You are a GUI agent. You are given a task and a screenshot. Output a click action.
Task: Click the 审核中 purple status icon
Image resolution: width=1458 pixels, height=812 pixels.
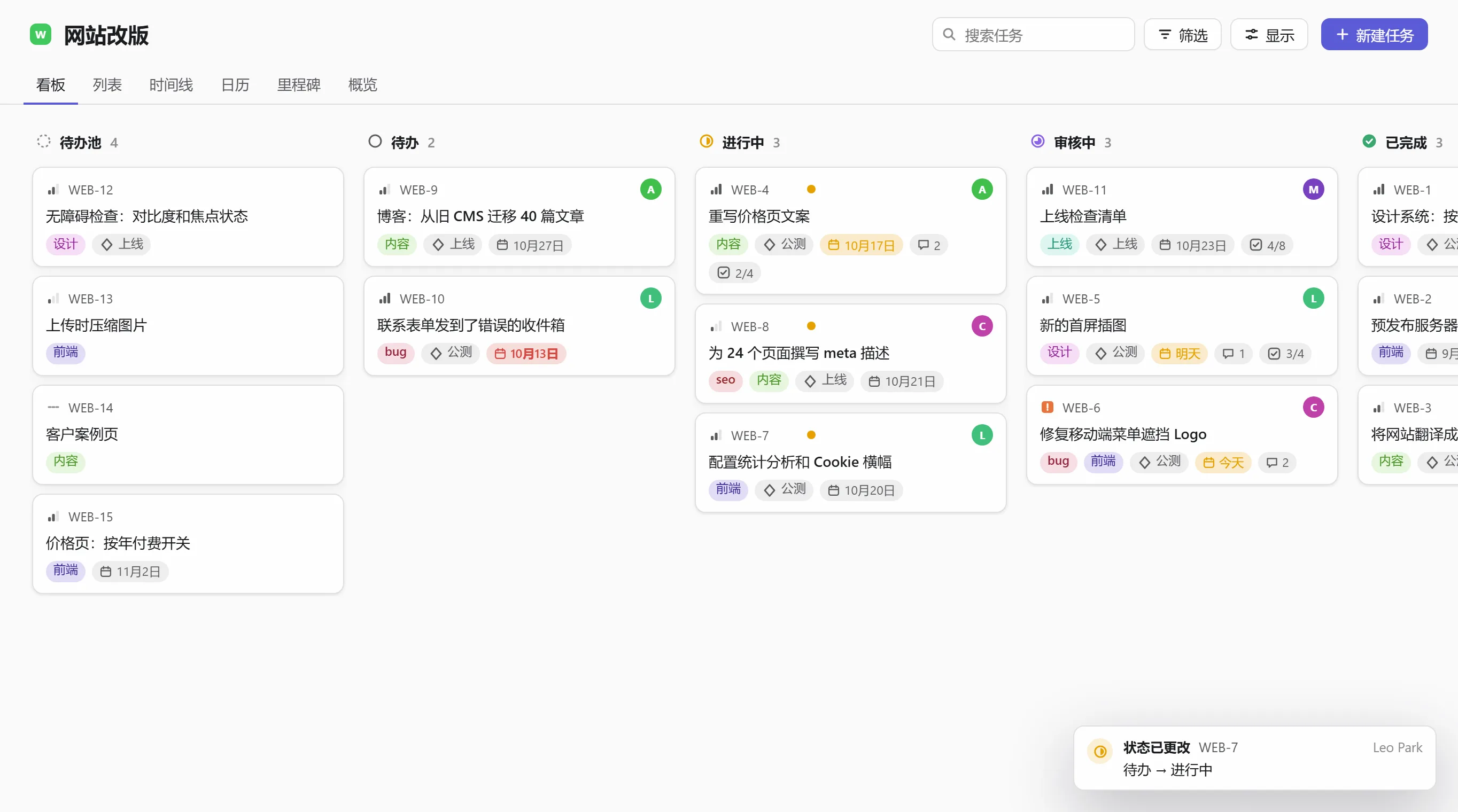(1037, 142)
